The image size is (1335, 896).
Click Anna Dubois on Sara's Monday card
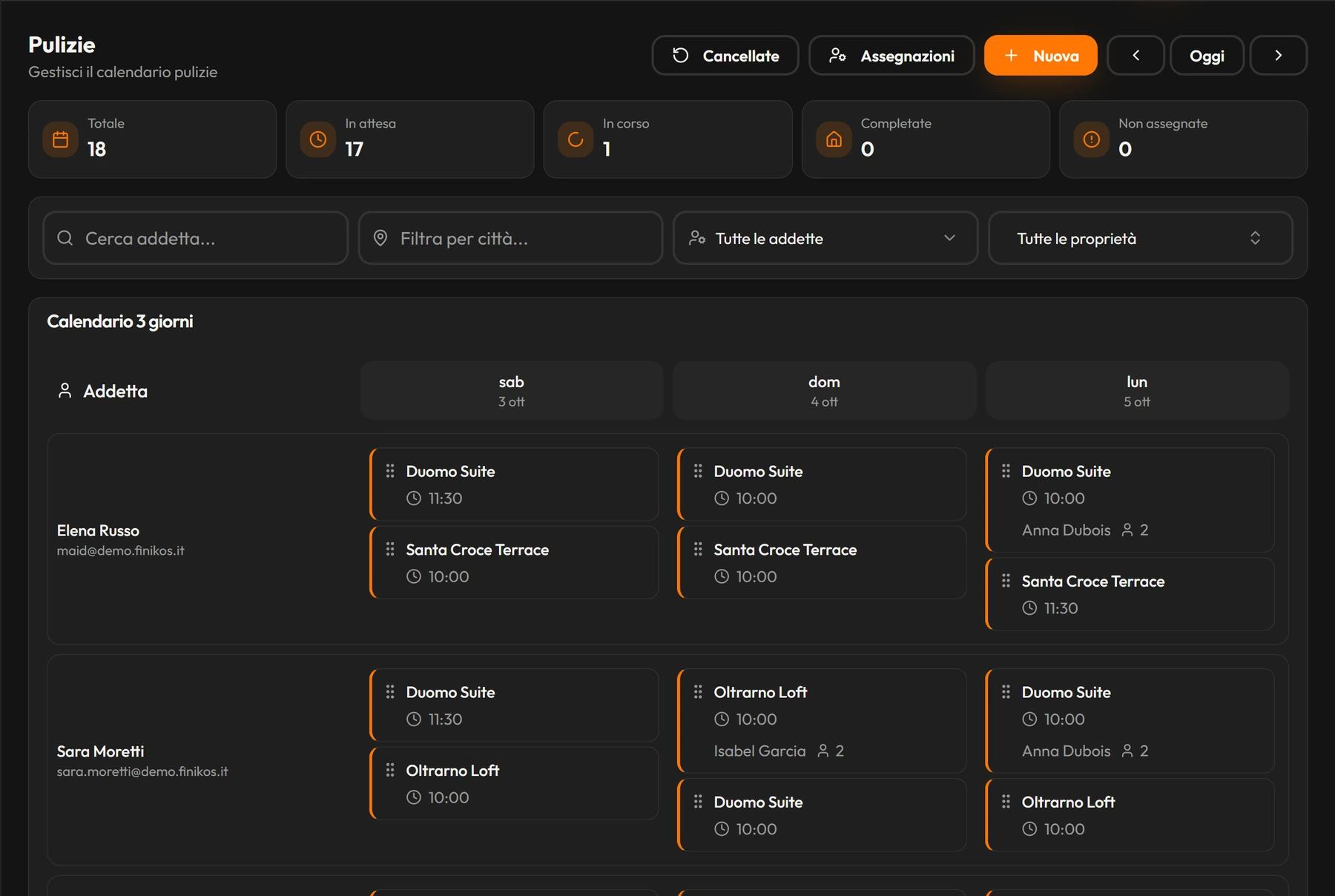tap(1066, 751)
